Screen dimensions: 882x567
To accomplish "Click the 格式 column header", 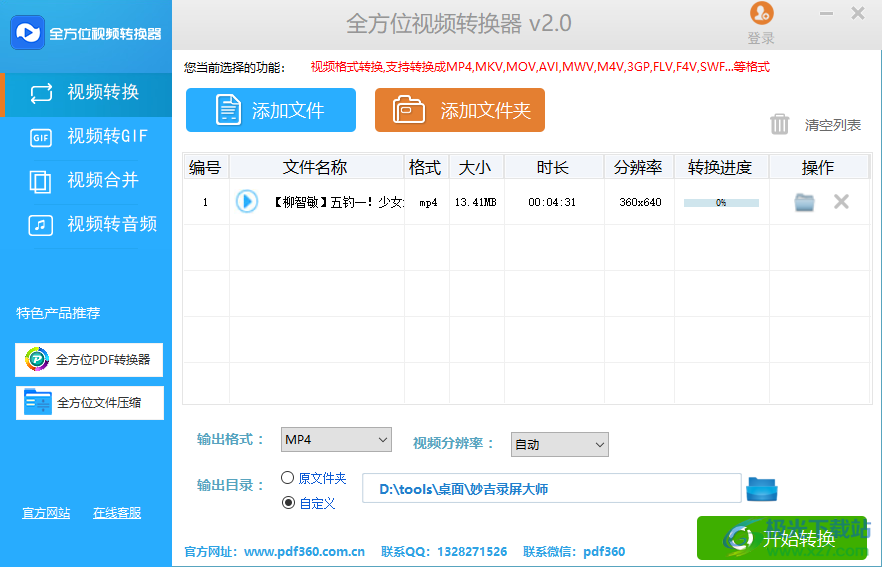I will coord(426,167).
